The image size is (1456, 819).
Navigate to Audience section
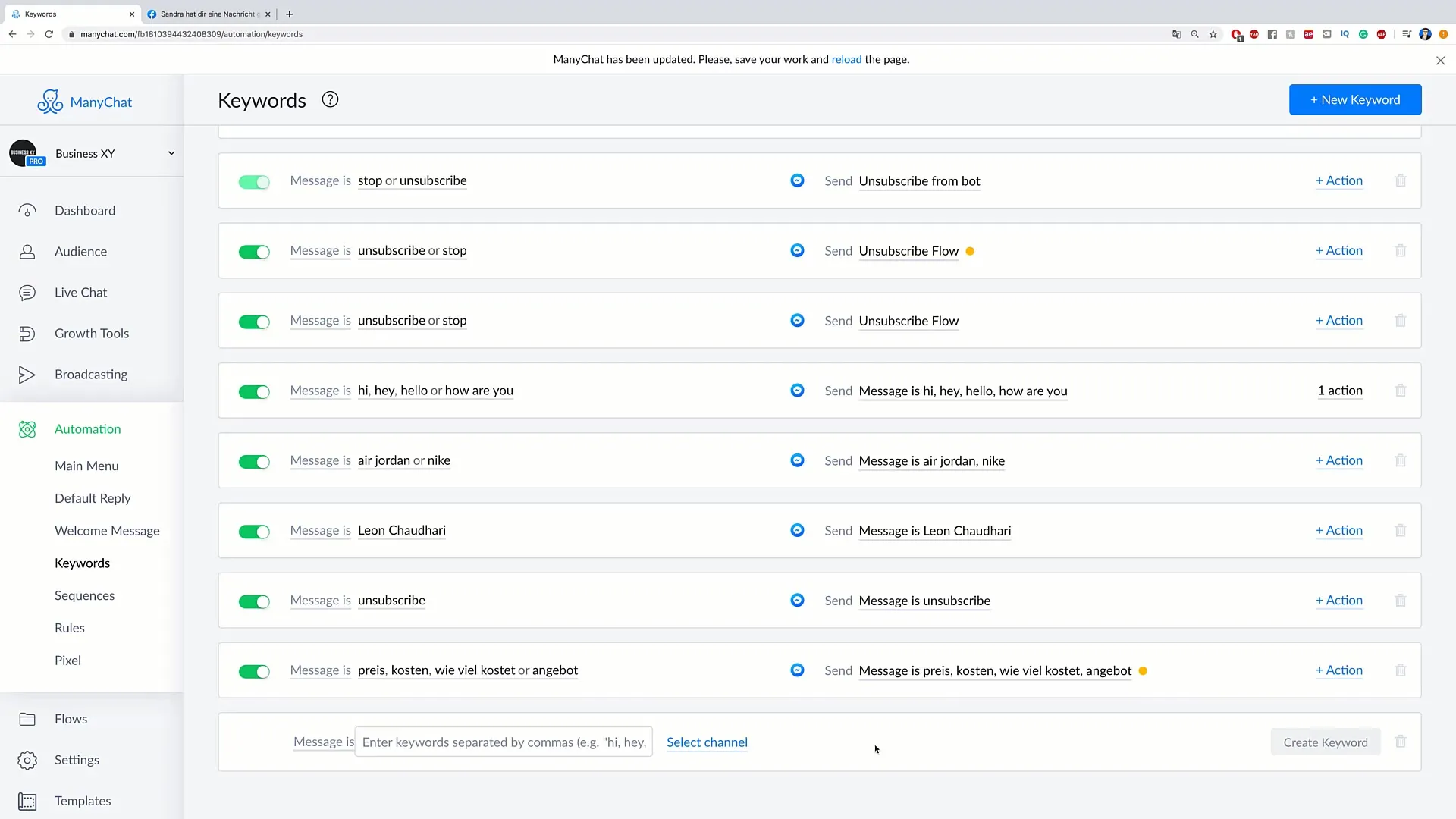click(80, 251)
